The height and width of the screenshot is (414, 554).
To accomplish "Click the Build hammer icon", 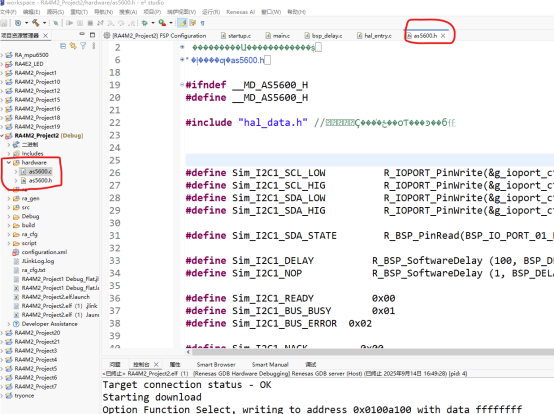I will click(35, 23).
